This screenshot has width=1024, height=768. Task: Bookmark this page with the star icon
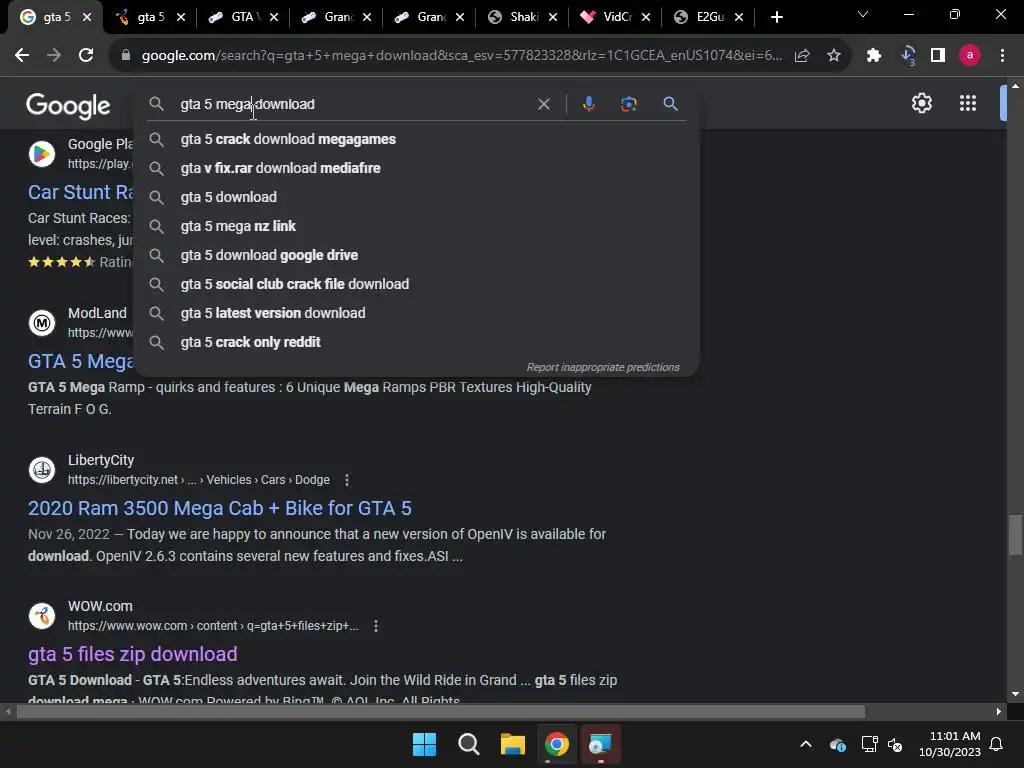click(834, 56)
